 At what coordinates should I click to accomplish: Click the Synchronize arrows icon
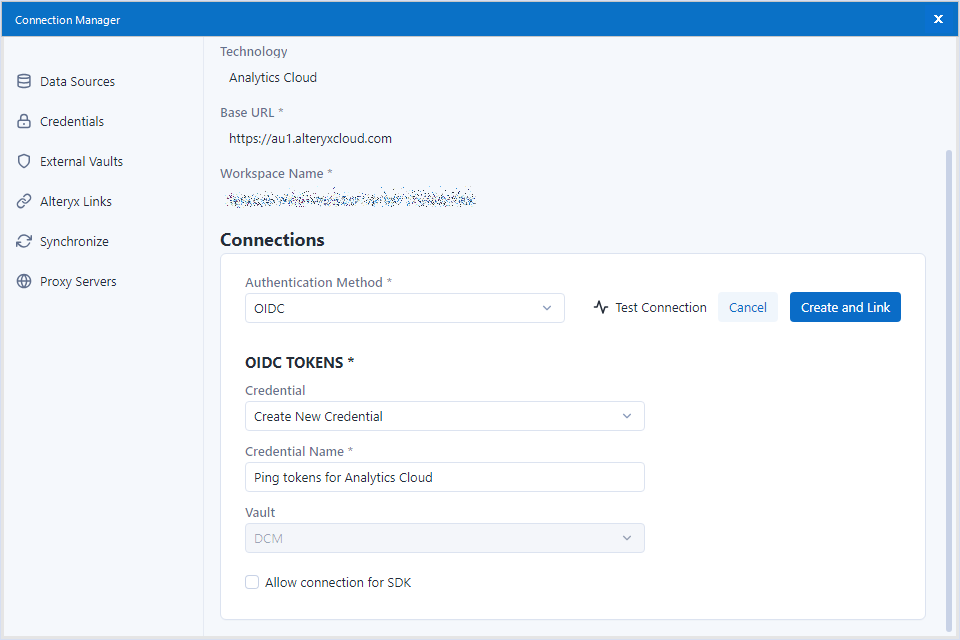coord(24,241)
